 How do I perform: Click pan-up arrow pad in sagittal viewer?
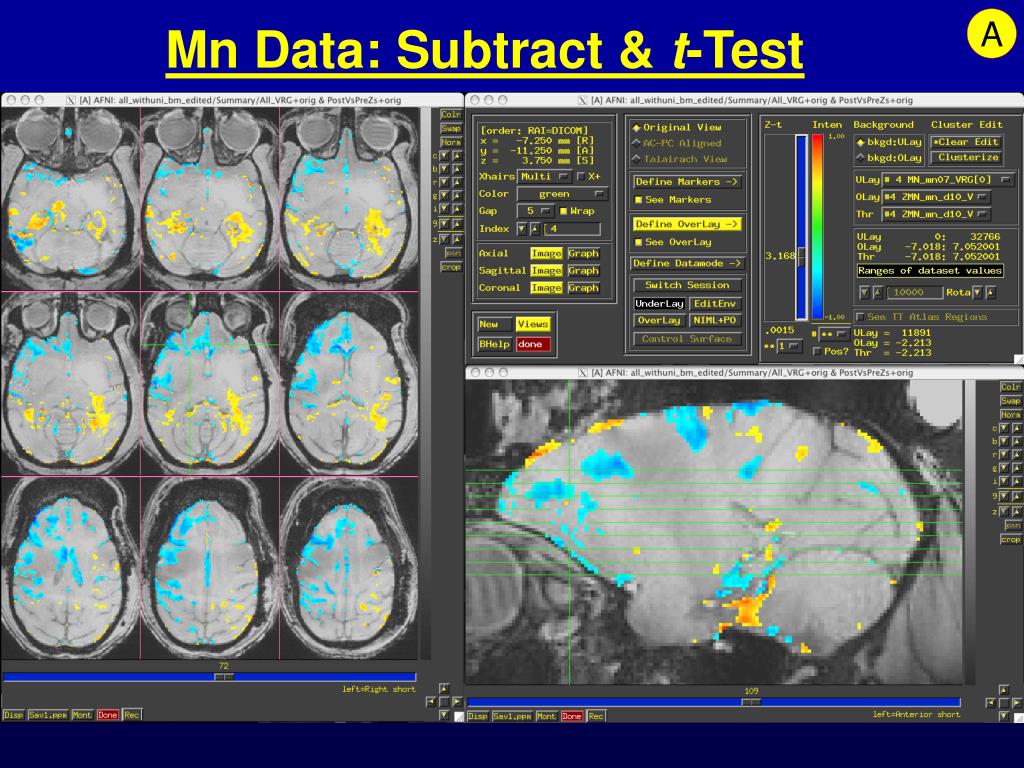1004,690
